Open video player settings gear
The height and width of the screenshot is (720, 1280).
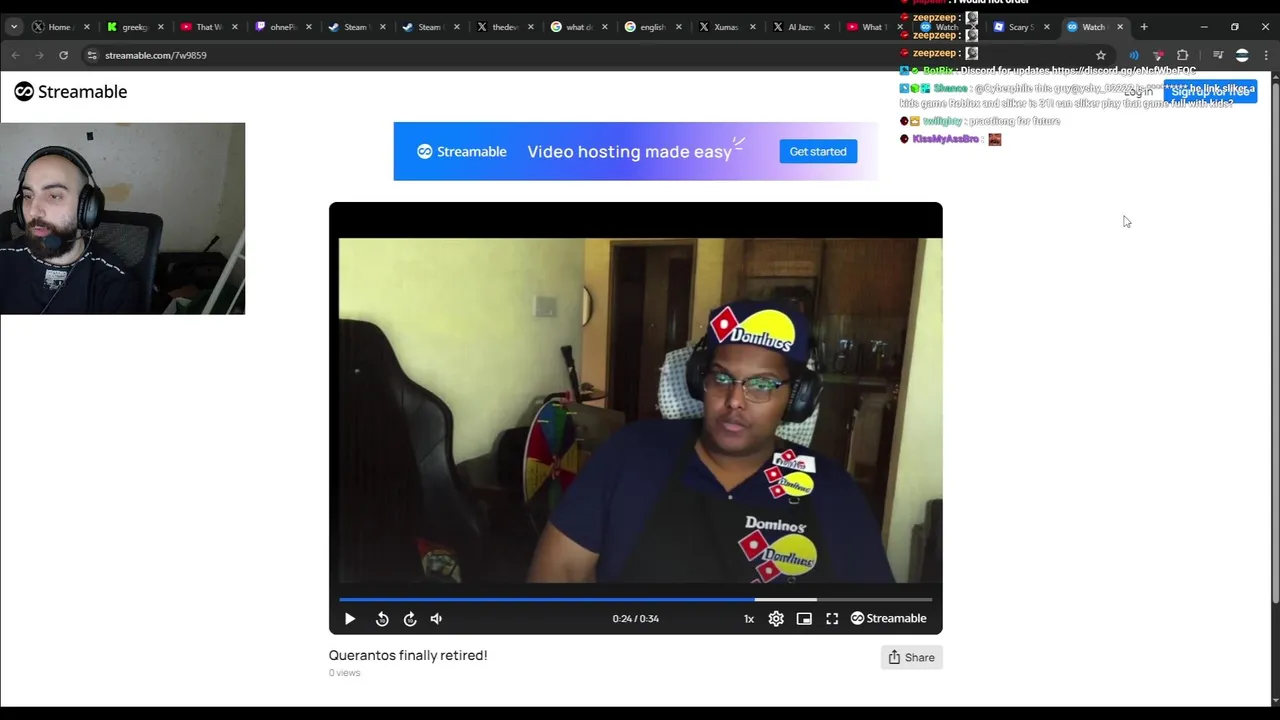(776, 619)
